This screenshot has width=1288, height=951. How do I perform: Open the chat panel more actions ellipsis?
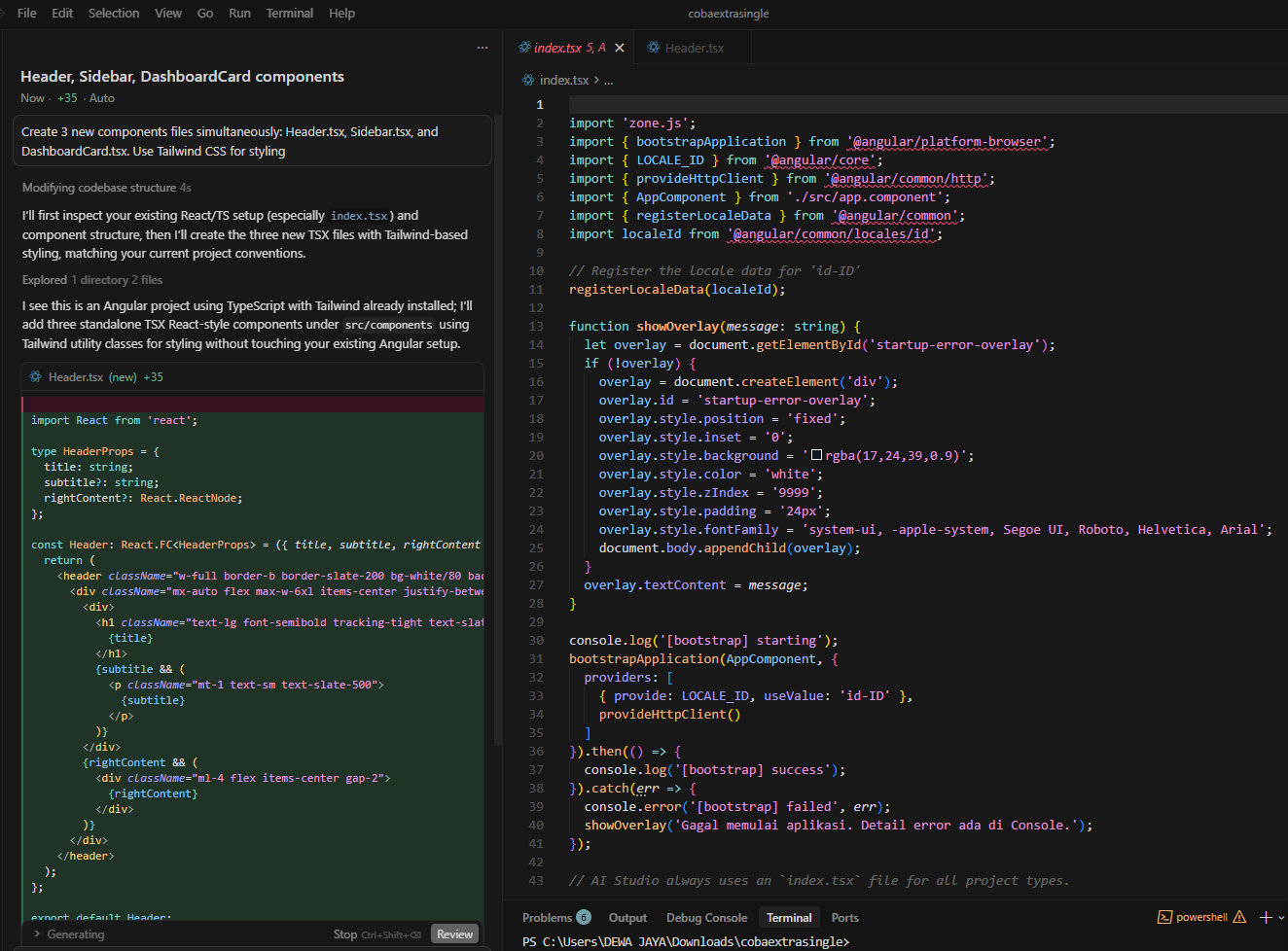483,48
